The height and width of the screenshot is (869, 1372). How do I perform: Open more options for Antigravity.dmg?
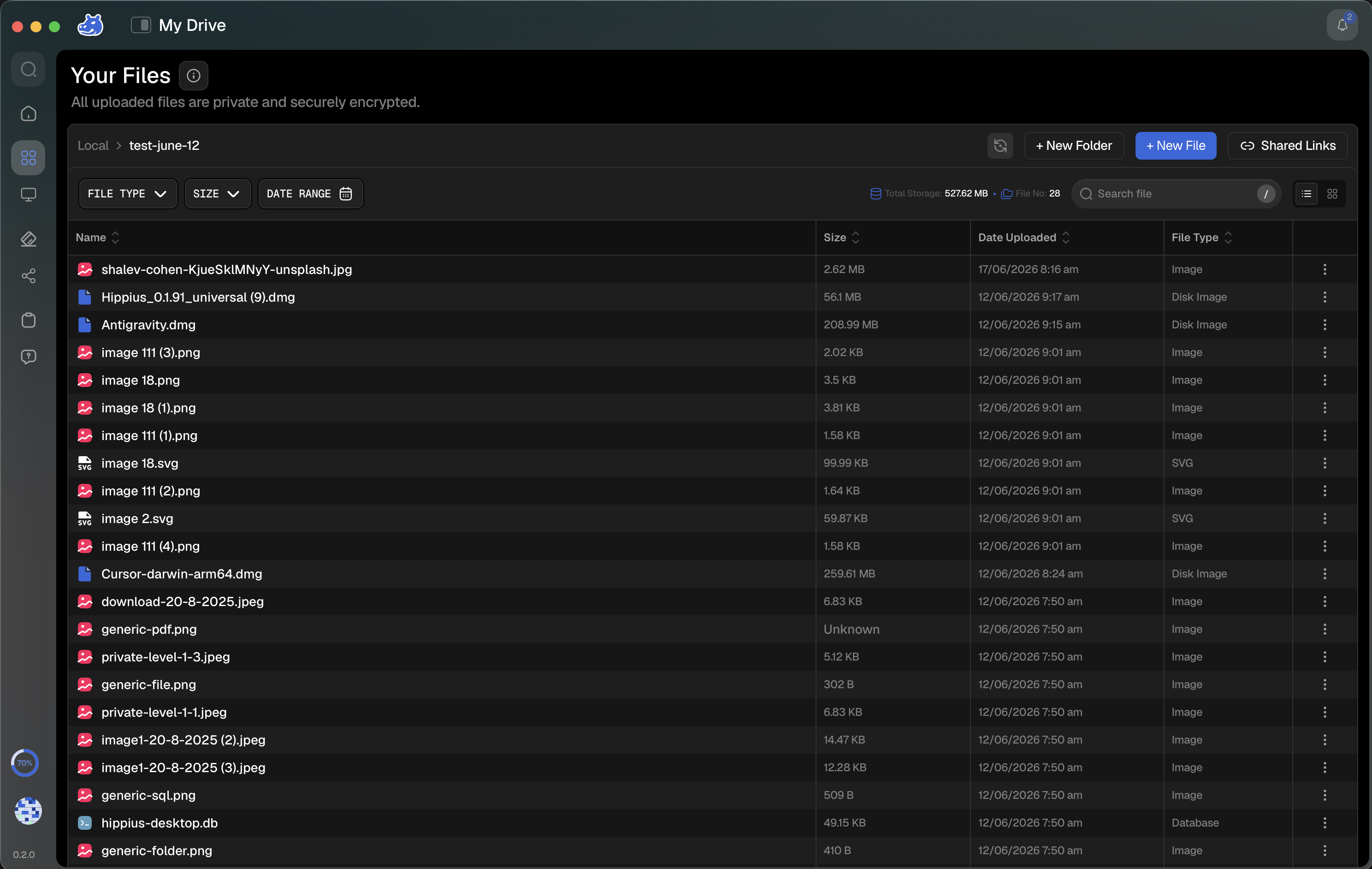point(1325,324)
